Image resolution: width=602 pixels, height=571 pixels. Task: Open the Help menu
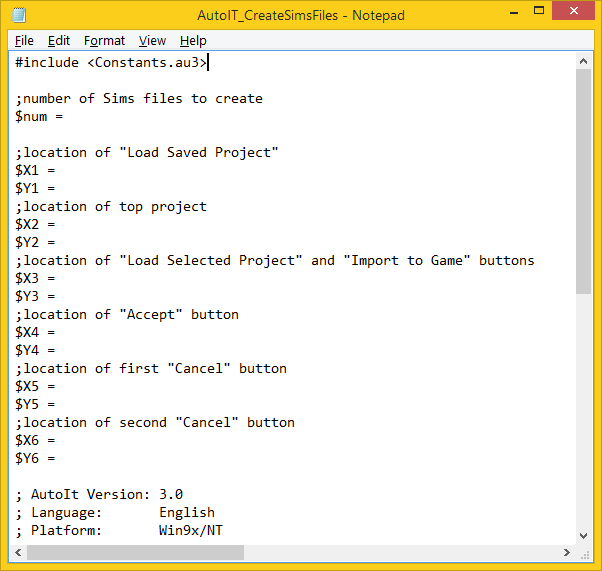coord(193,41)
